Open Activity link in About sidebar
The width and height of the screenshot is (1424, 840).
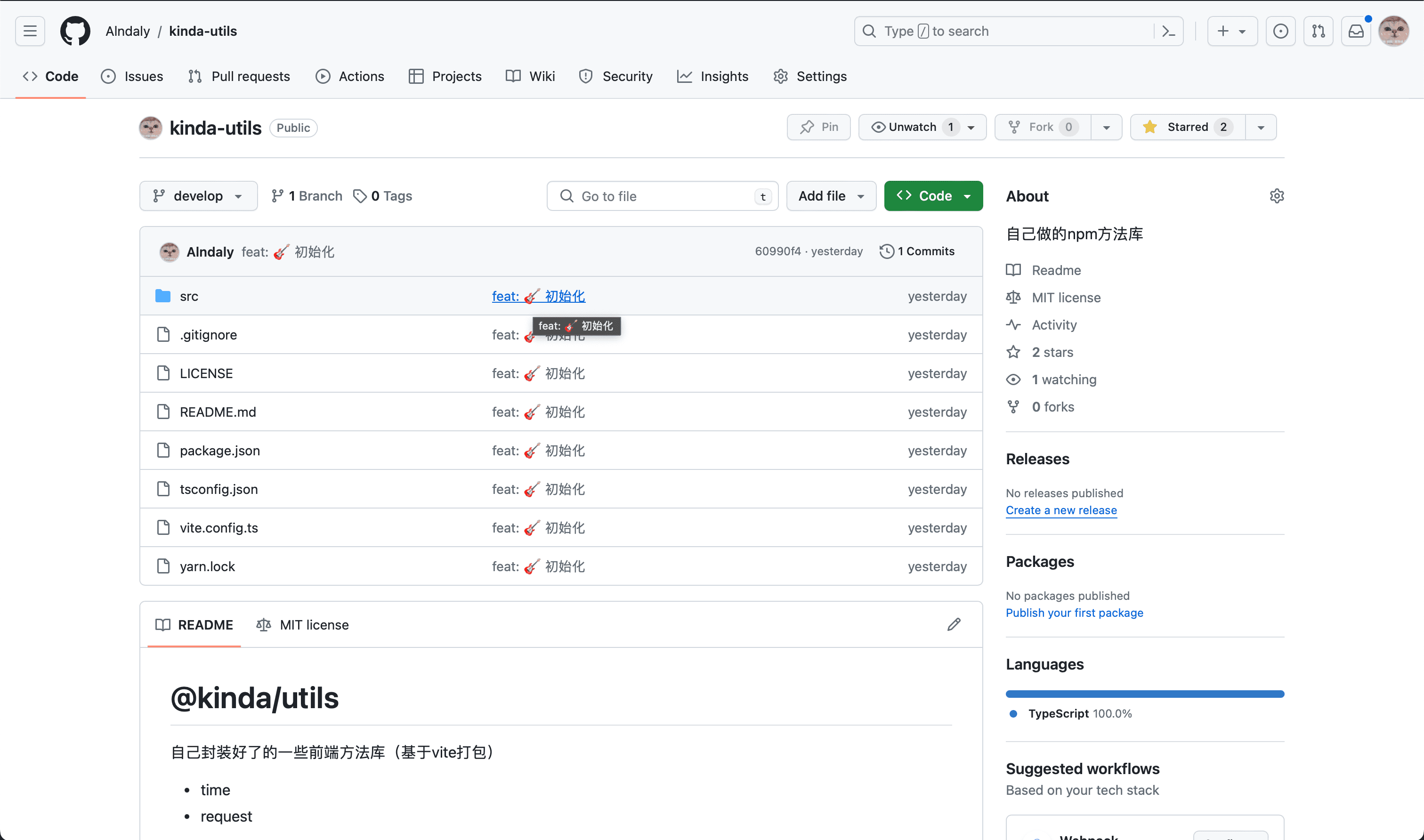[1042, 324]
